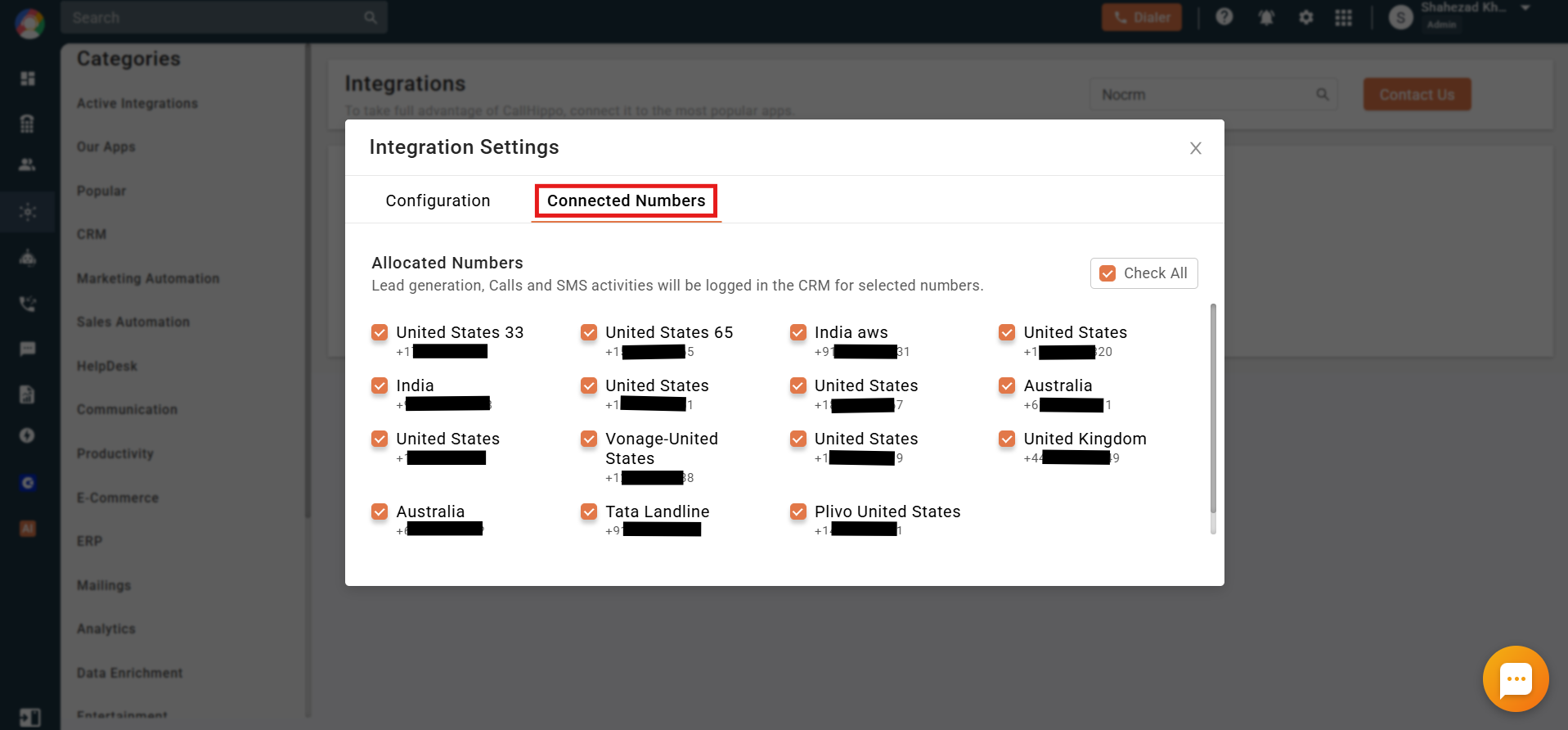Open the Analytics category

[x=106, y=629]
